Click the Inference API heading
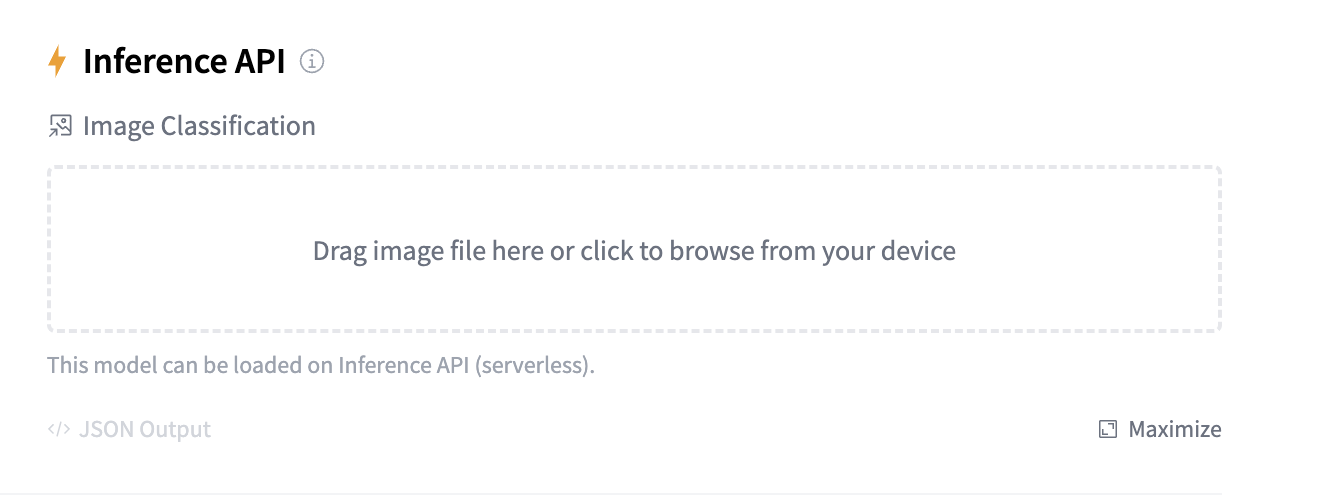The width and height of the screenshot is (1340, 504). click(x=184, y=62)
